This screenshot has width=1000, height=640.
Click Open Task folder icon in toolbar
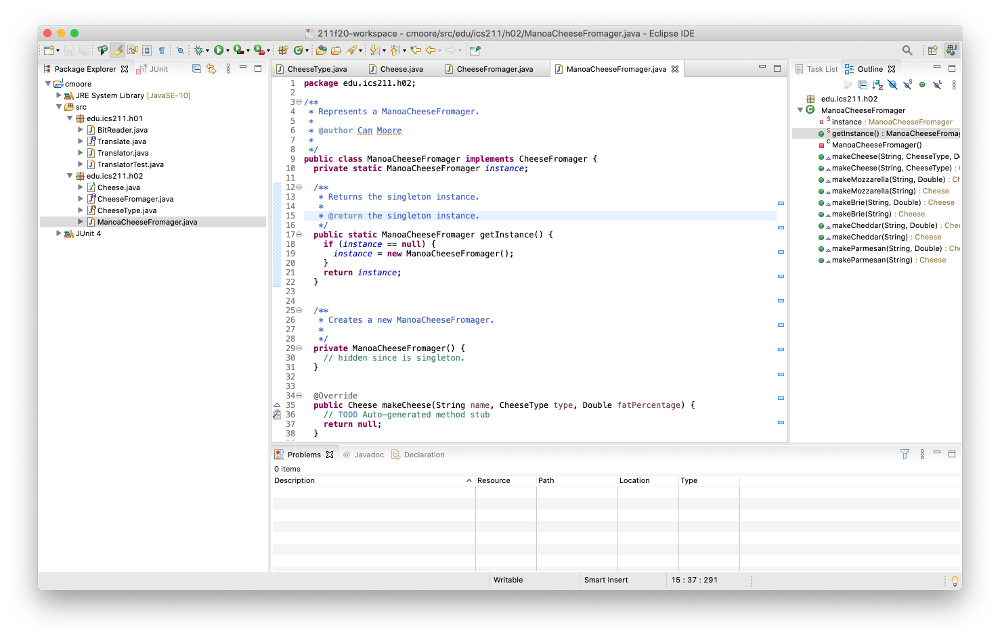335,50
